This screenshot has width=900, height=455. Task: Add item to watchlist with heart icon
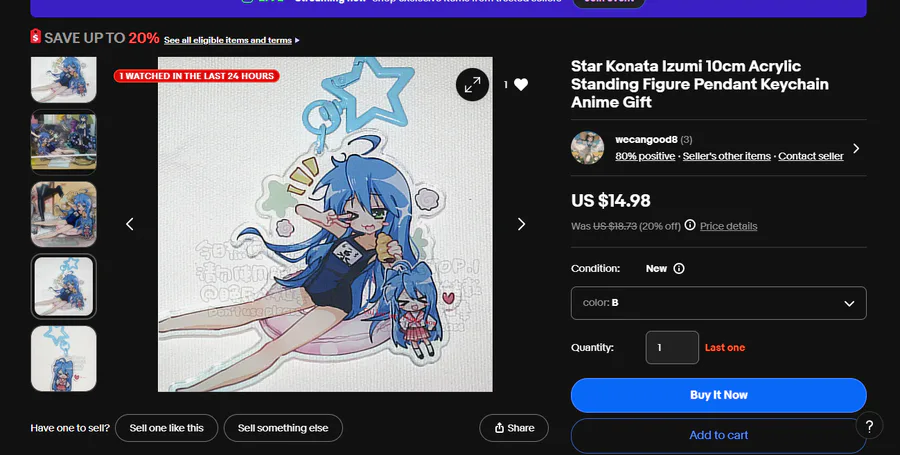pyautogui.click(x=520, y=85)
